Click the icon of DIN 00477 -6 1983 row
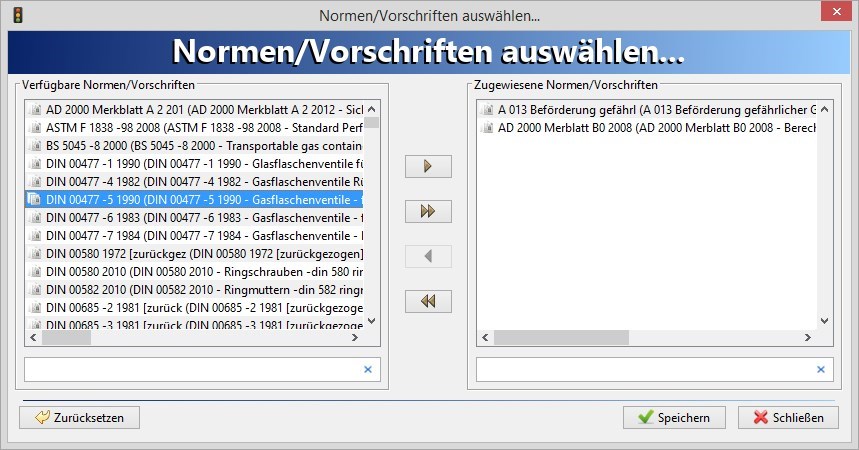Viewport: 859px width, 450px height. 35,218
